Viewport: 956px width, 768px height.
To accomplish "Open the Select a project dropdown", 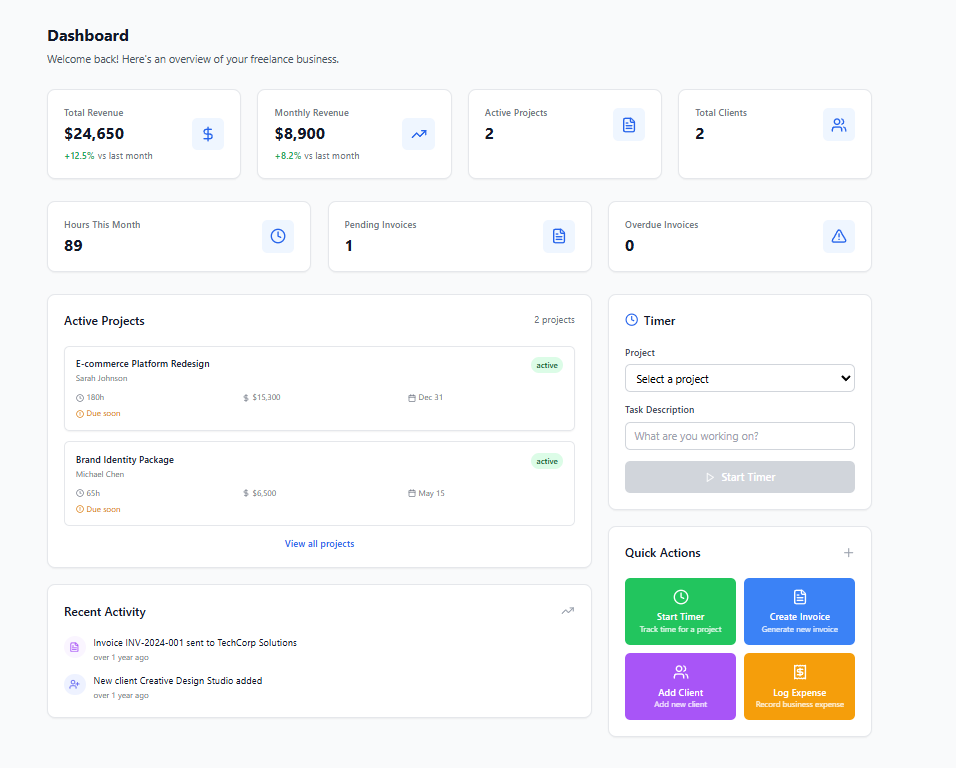I will [x=739, y=379].
